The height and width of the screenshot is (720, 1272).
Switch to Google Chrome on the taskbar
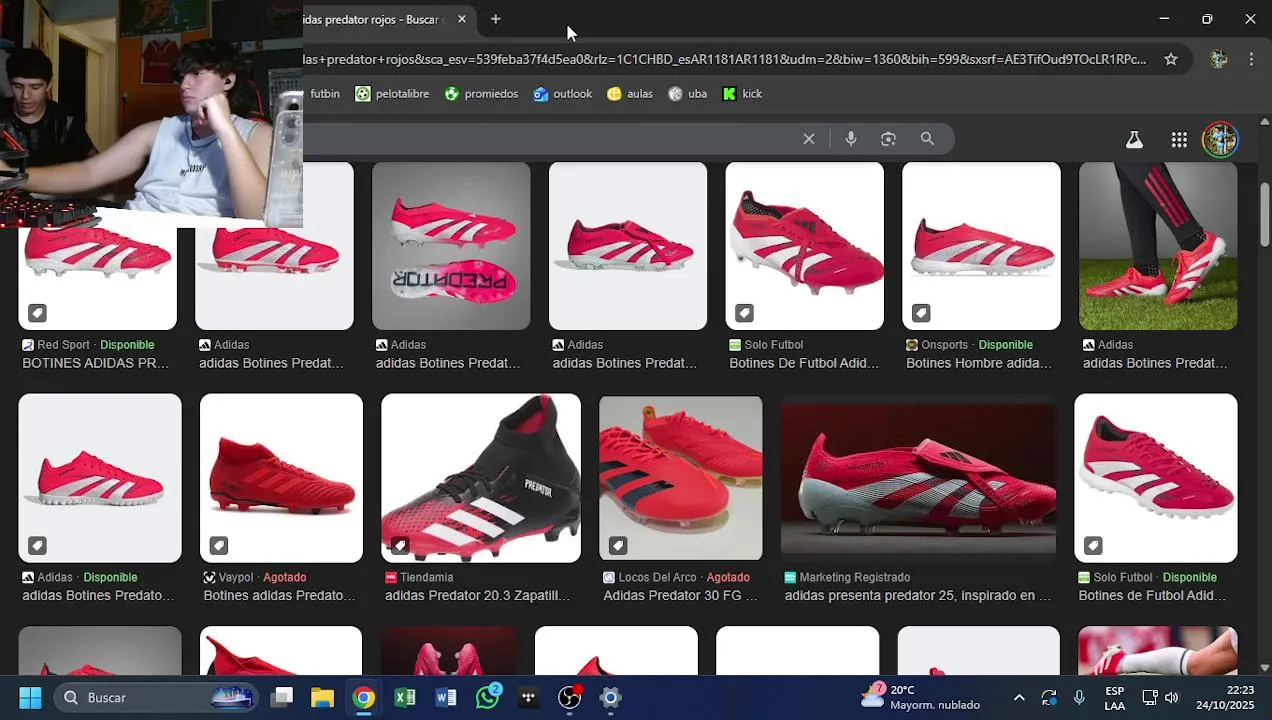coord(364,697)
